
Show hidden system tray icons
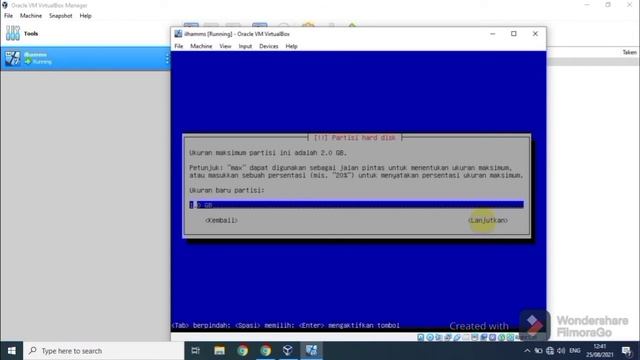point(527,351)
